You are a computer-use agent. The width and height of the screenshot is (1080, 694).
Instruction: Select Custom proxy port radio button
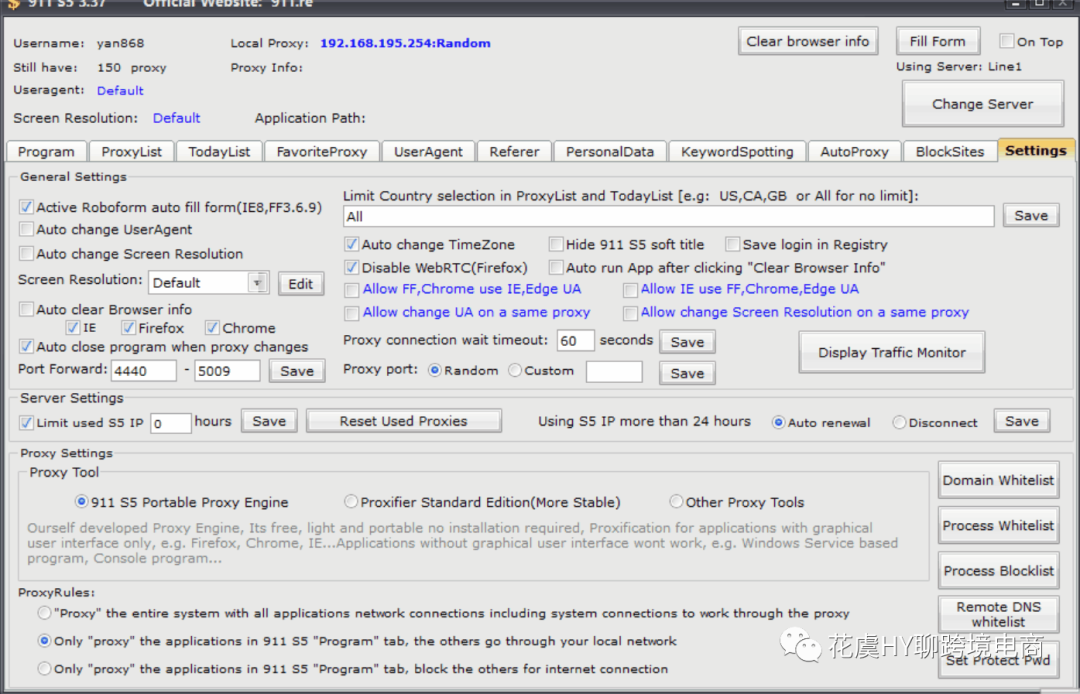pos(515,371)
